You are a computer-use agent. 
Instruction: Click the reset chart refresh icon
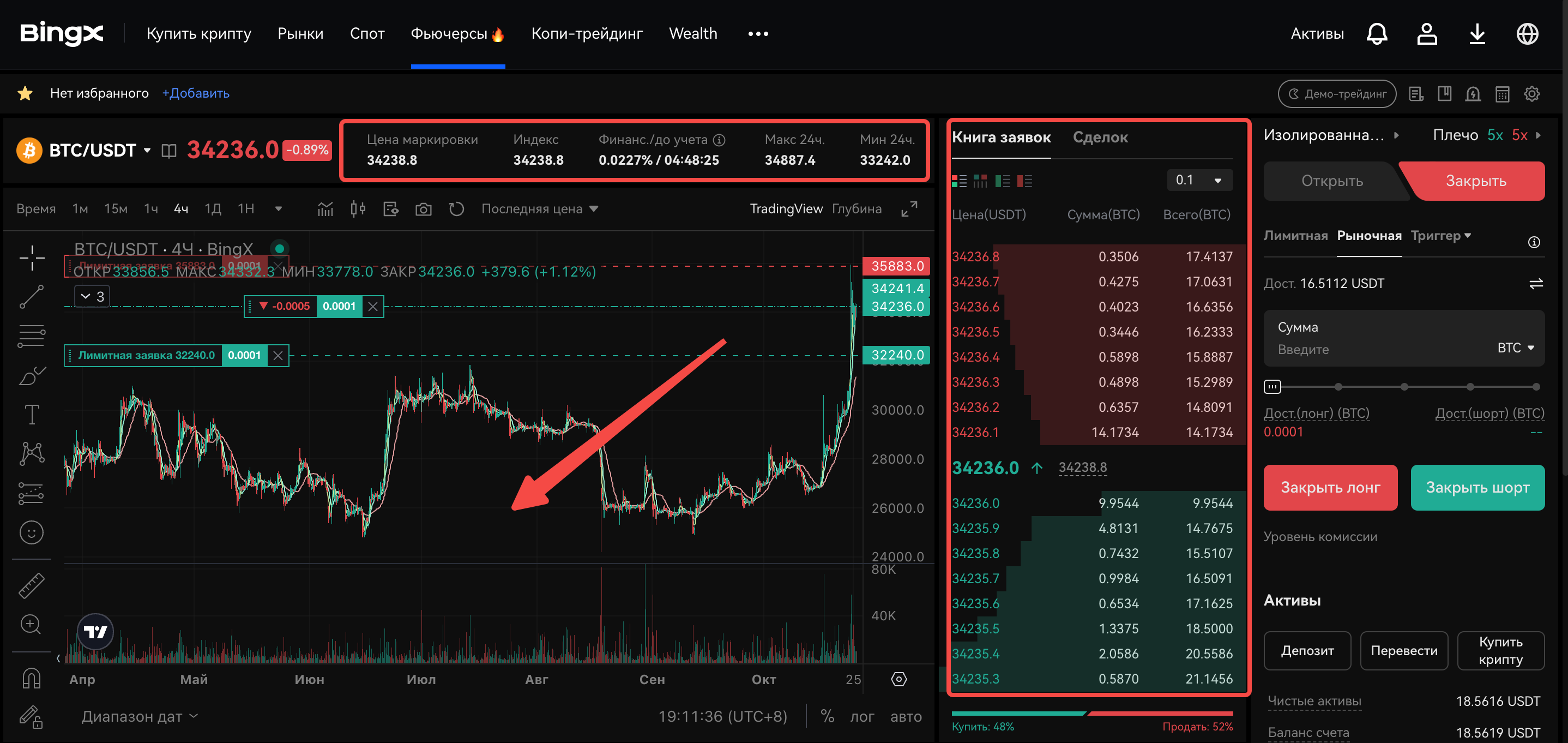456,209
